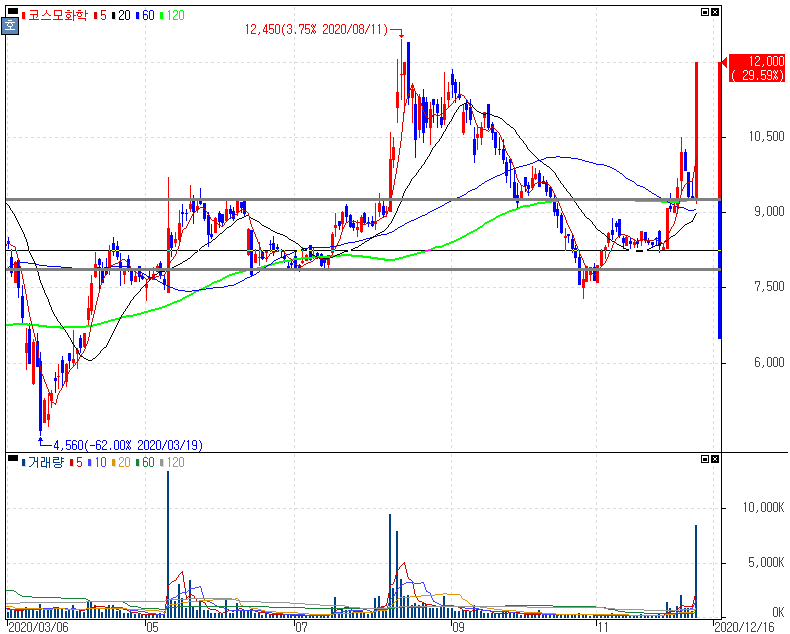This screenshot has height=634, width=790.
Task: Click the 05 month axis label
Action: tap(152, 627)
